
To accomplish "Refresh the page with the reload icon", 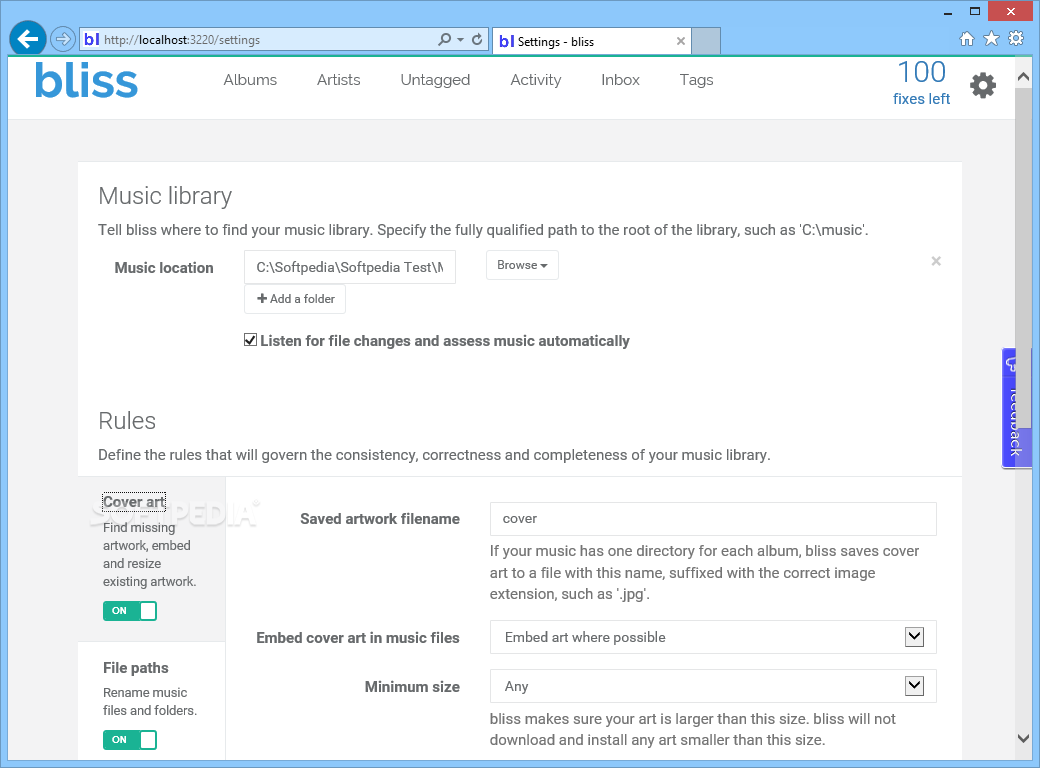I will click(x=477, y=39).
